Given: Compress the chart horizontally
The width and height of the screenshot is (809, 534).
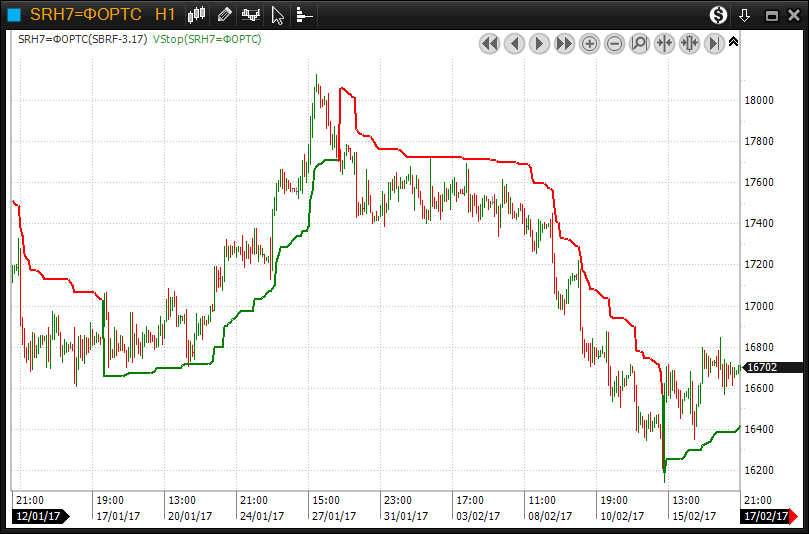Looking at the screenshot, I should [x=665, y=44].
